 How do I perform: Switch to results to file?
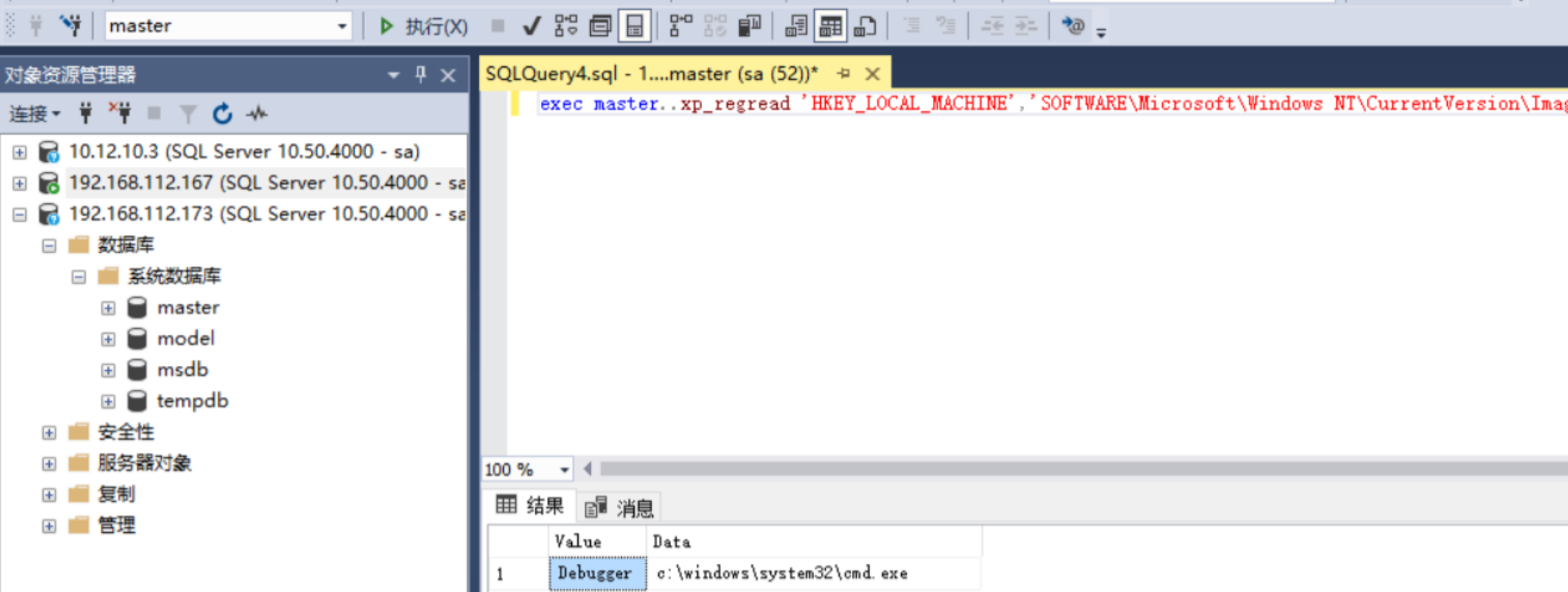pos(865,27)
